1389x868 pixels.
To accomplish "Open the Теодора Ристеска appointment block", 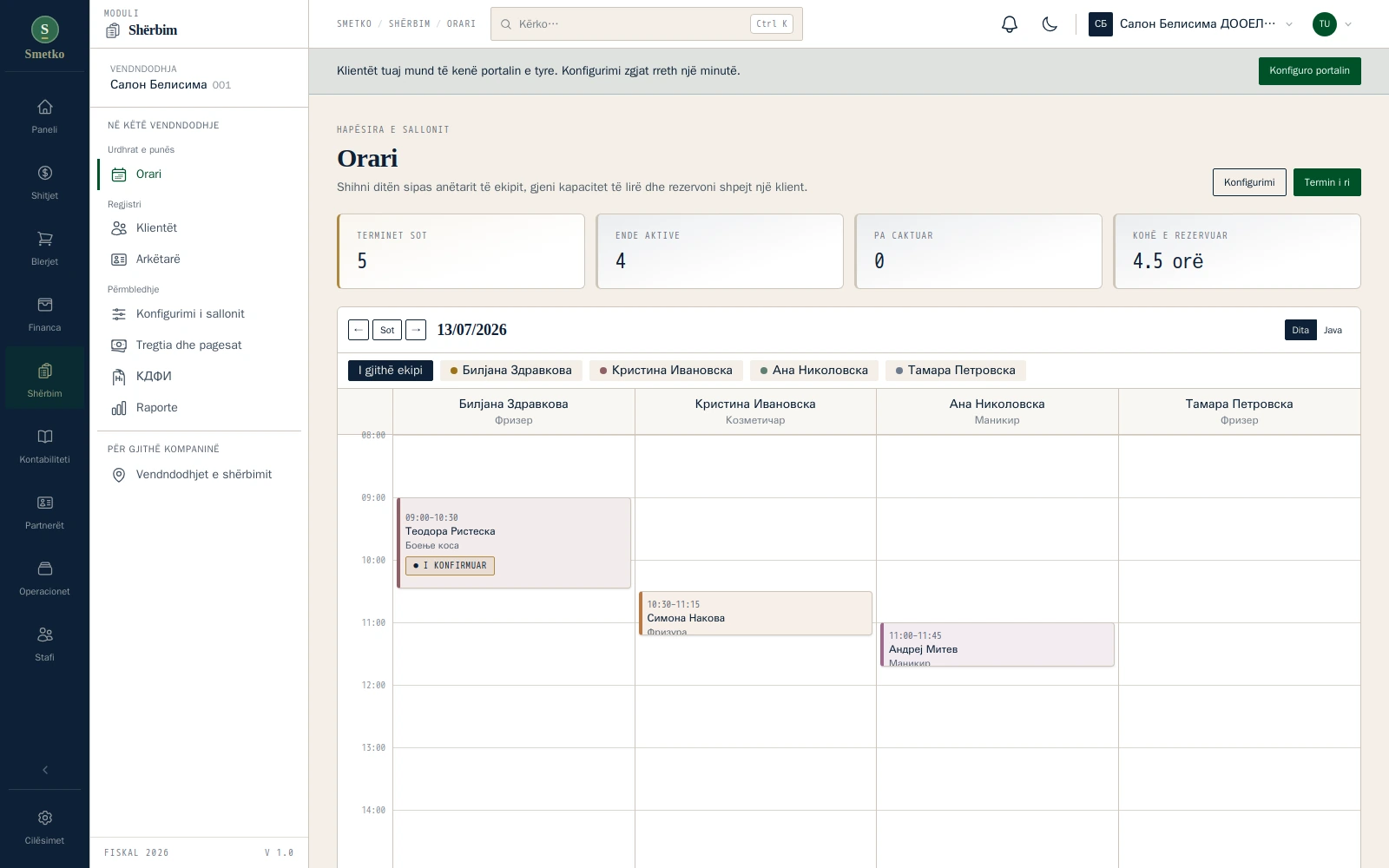I will [x=514, y=542].
